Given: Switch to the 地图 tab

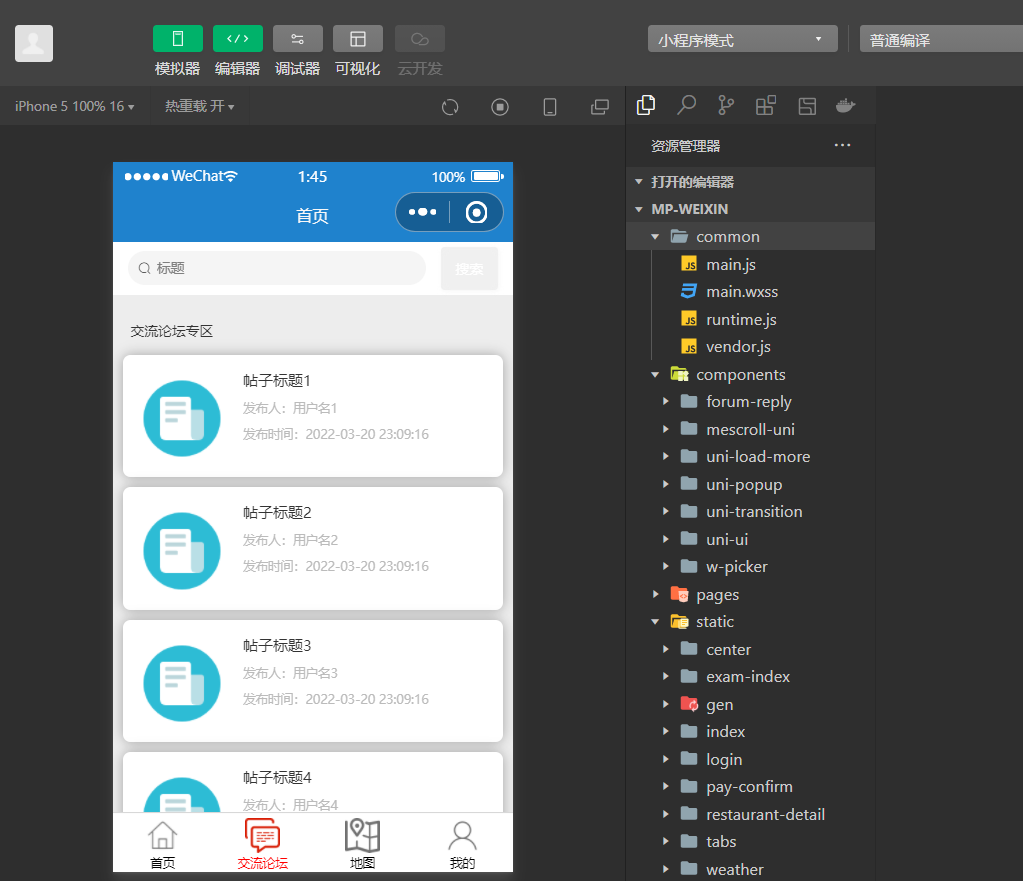Looking at the screenshot, I should click(x=362, y=844).
